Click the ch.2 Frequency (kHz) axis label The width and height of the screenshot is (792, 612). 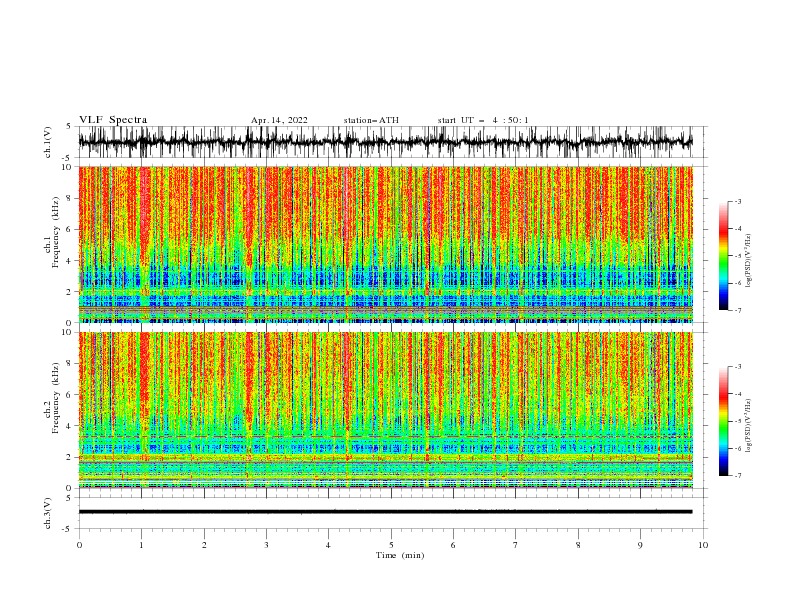tap(53, 398)
